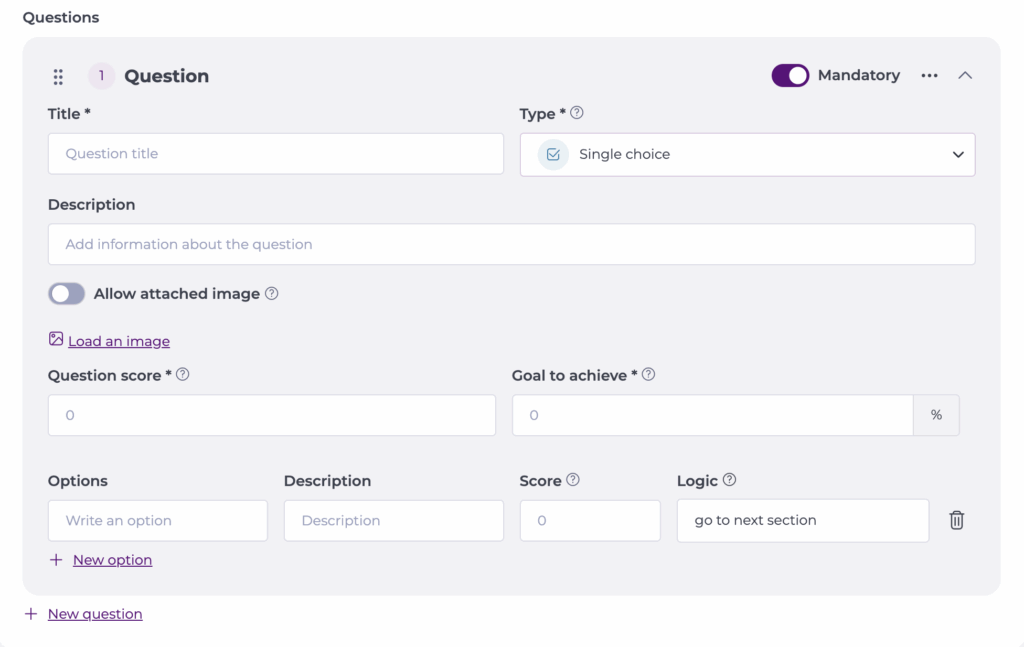Click help icon beside Goal to achieve
The width and height of the screenshot is (1024, 647).
[x=648, y=375]
